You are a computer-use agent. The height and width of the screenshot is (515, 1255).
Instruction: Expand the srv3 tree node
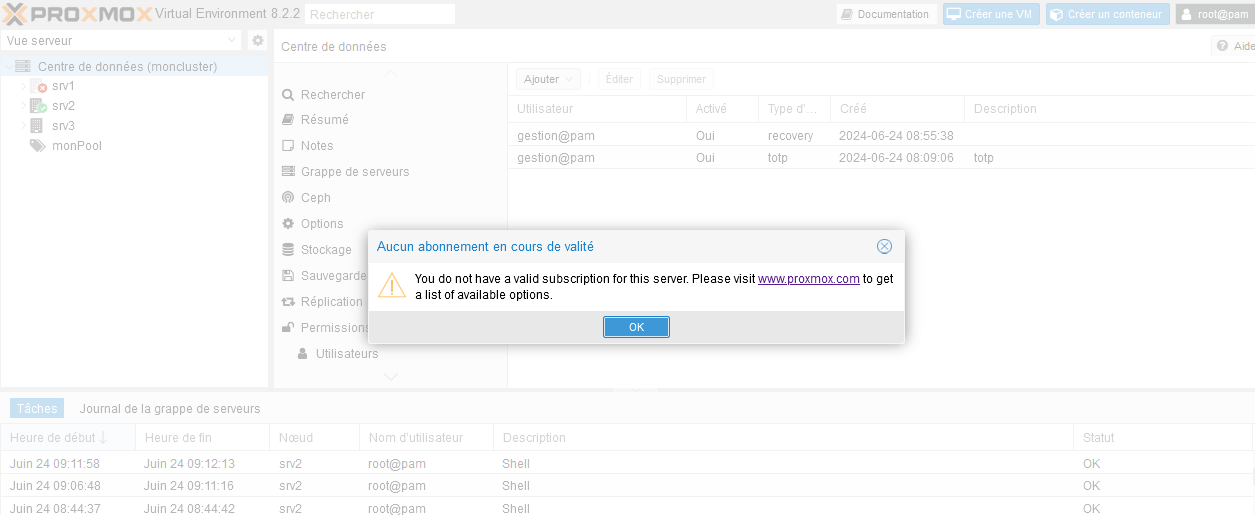tap(23, 126)
